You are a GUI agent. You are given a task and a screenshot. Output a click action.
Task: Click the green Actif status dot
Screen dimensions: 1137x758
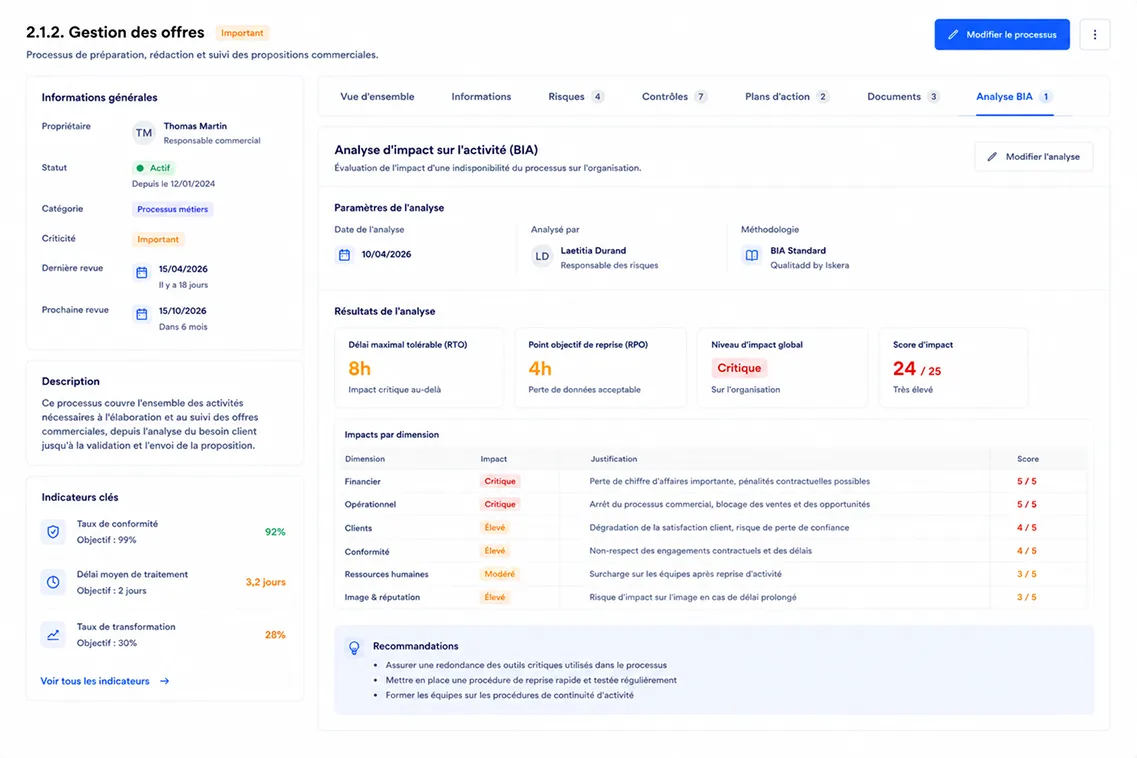pyautogui.click(x=140, y=168)
